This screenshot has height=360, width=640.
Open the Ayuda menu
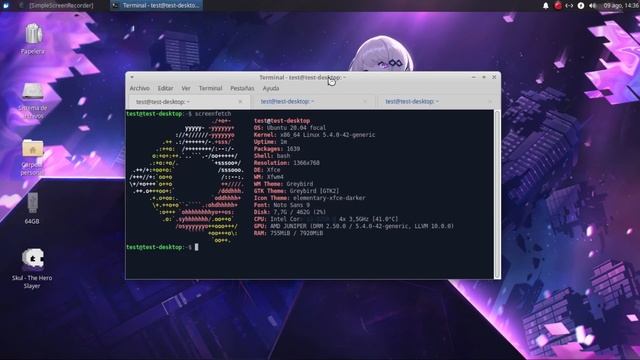click(x=271, y=88)
